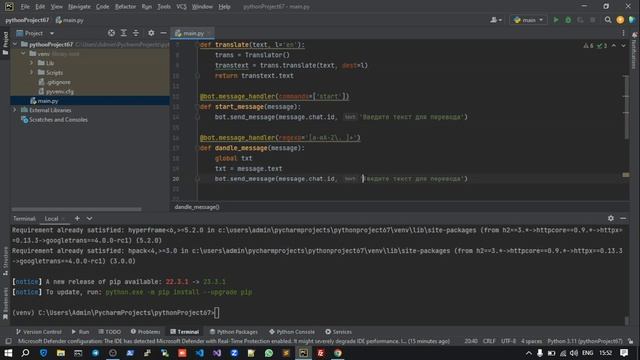Click the UTF-8 encoding status widget

point(508,341)
